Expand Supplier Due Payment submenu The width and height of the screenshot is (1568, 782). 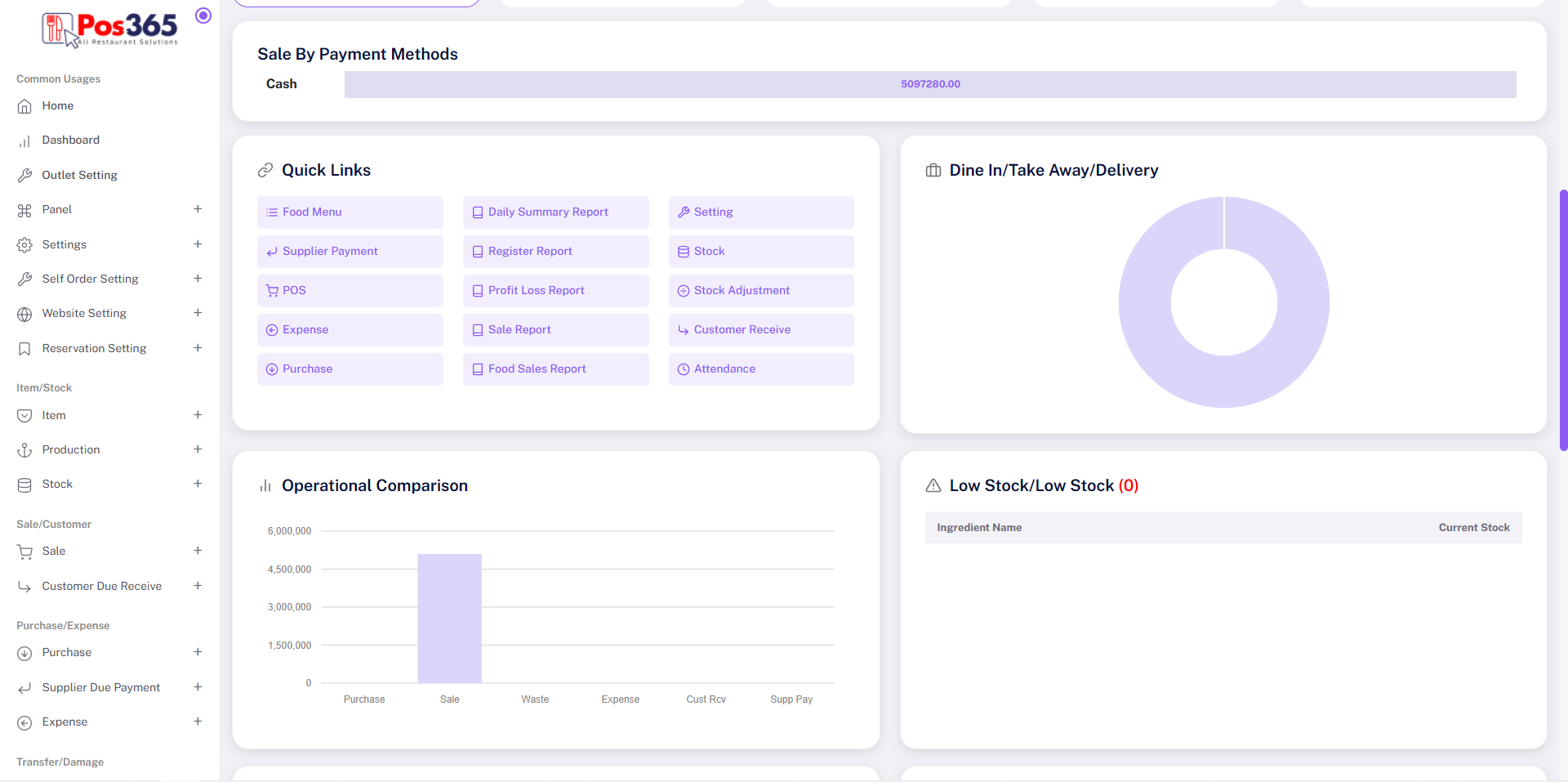pos(198,687)
